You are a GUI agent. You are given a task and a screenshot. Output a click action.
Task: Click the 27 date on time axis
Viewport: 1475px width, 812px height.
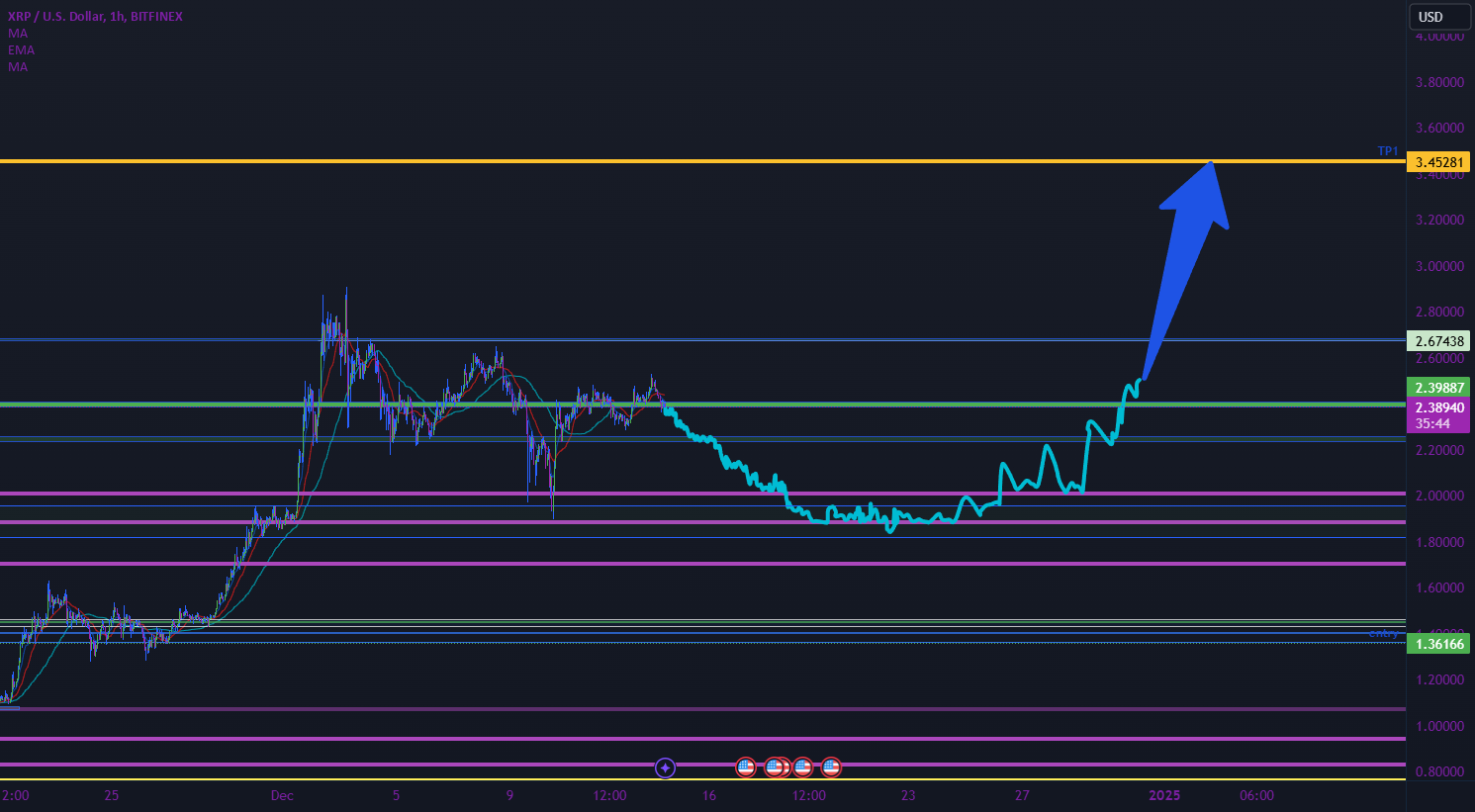tap(1022, 795)
